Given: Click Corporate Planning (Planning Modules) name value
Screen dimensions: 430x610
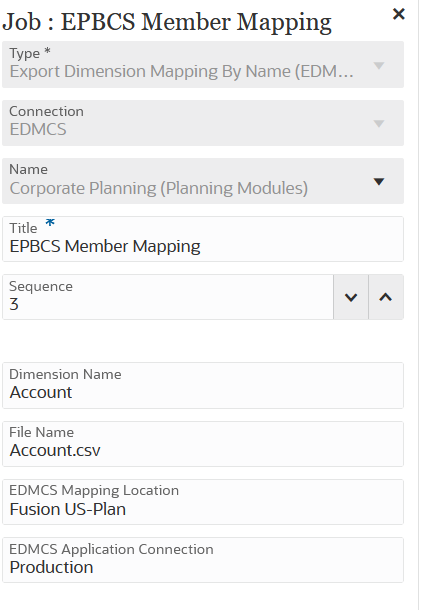Looking at the screenshot, I should coord(159,188).
